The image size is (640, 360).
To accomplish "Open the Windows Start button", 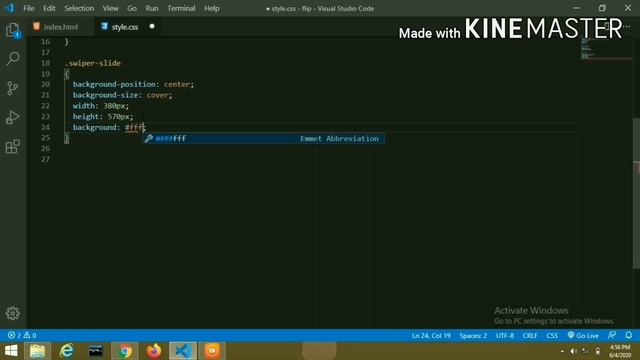I will pyautogui.click(x=11, y=351).
